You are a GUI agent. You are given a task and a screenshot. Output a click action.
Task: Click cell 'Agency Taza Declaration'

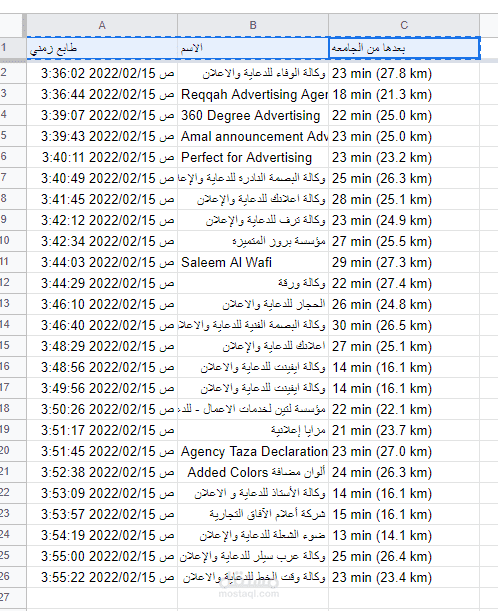(x=253, y=451)
